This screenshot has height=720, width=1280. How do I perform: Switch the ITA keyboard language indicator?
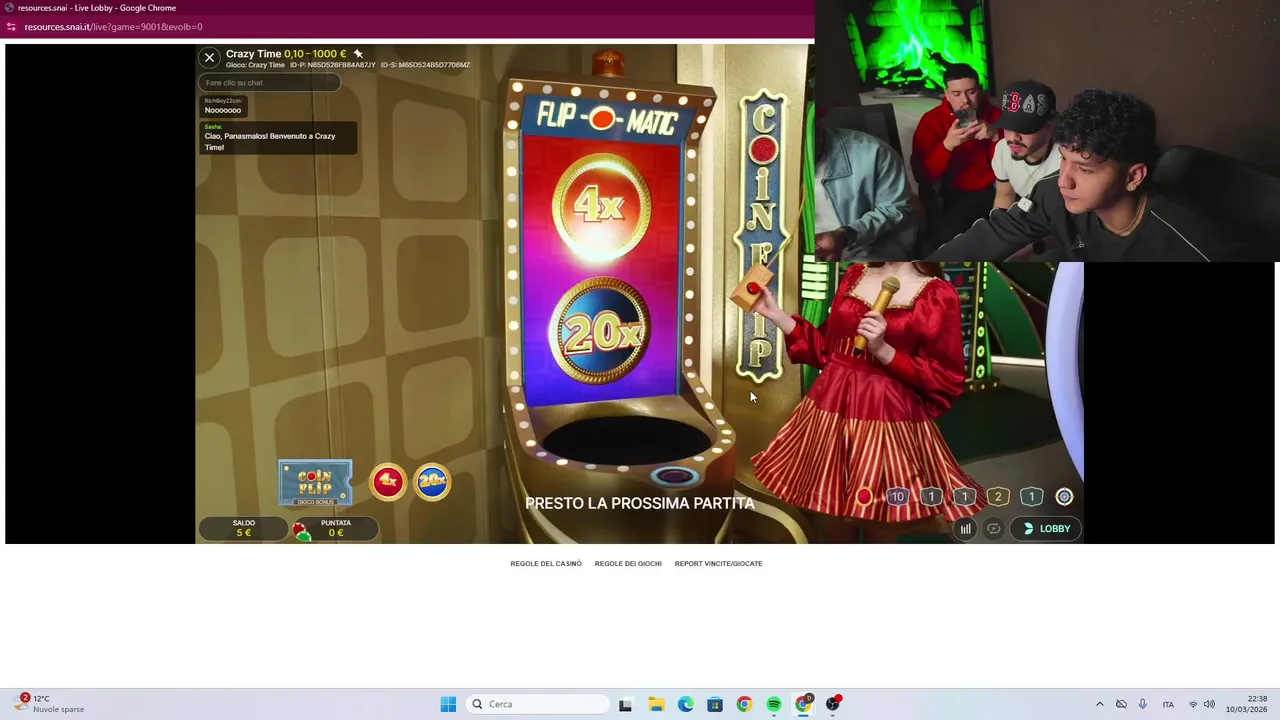click(x=1168, y=704)
